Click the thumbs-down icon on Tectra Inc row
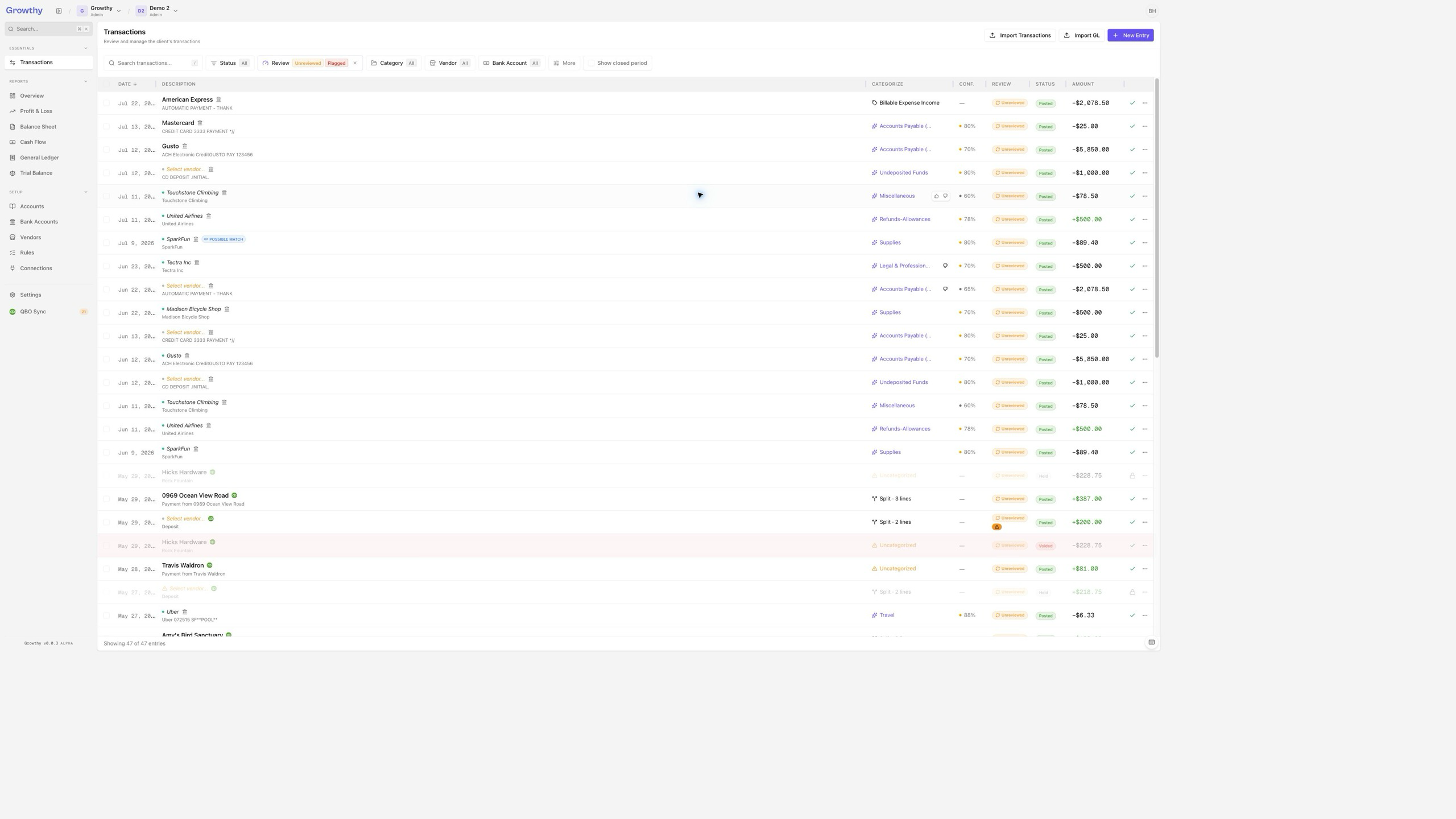1456x819 pixels. click(945, 266)
